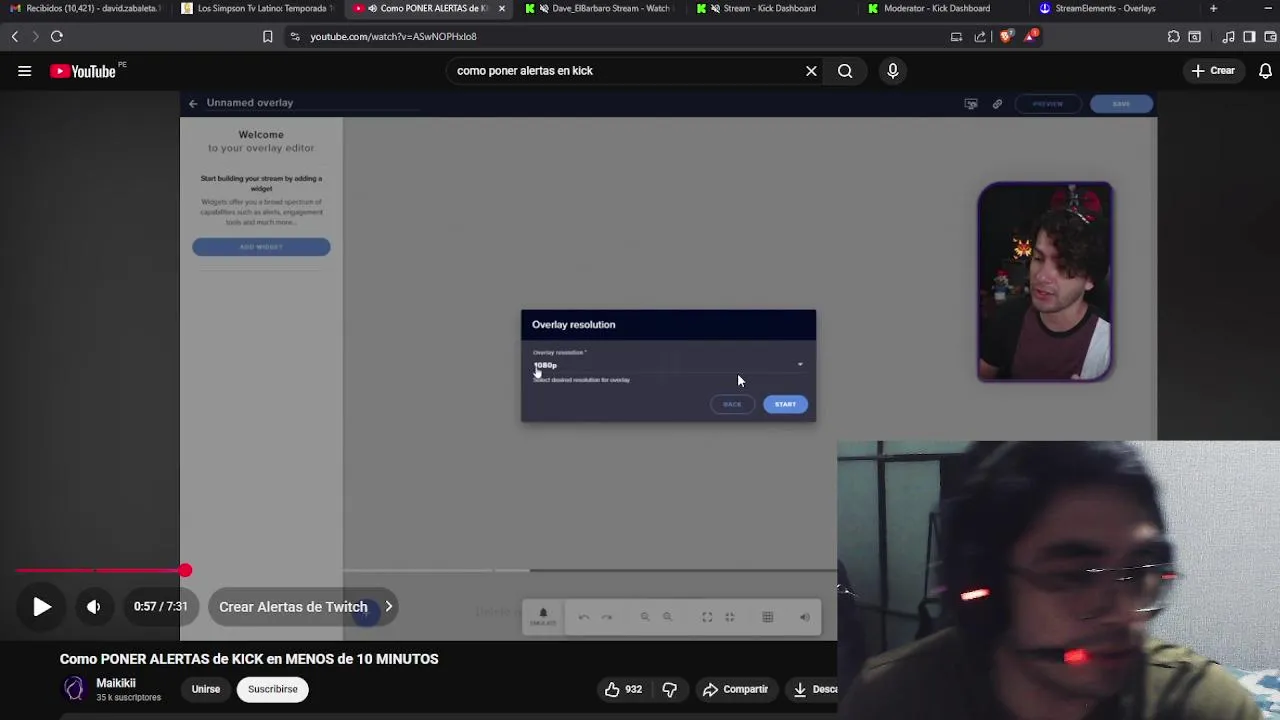Open Brave Shields lion icon
1280x720 pixels.
(1005, 36)
